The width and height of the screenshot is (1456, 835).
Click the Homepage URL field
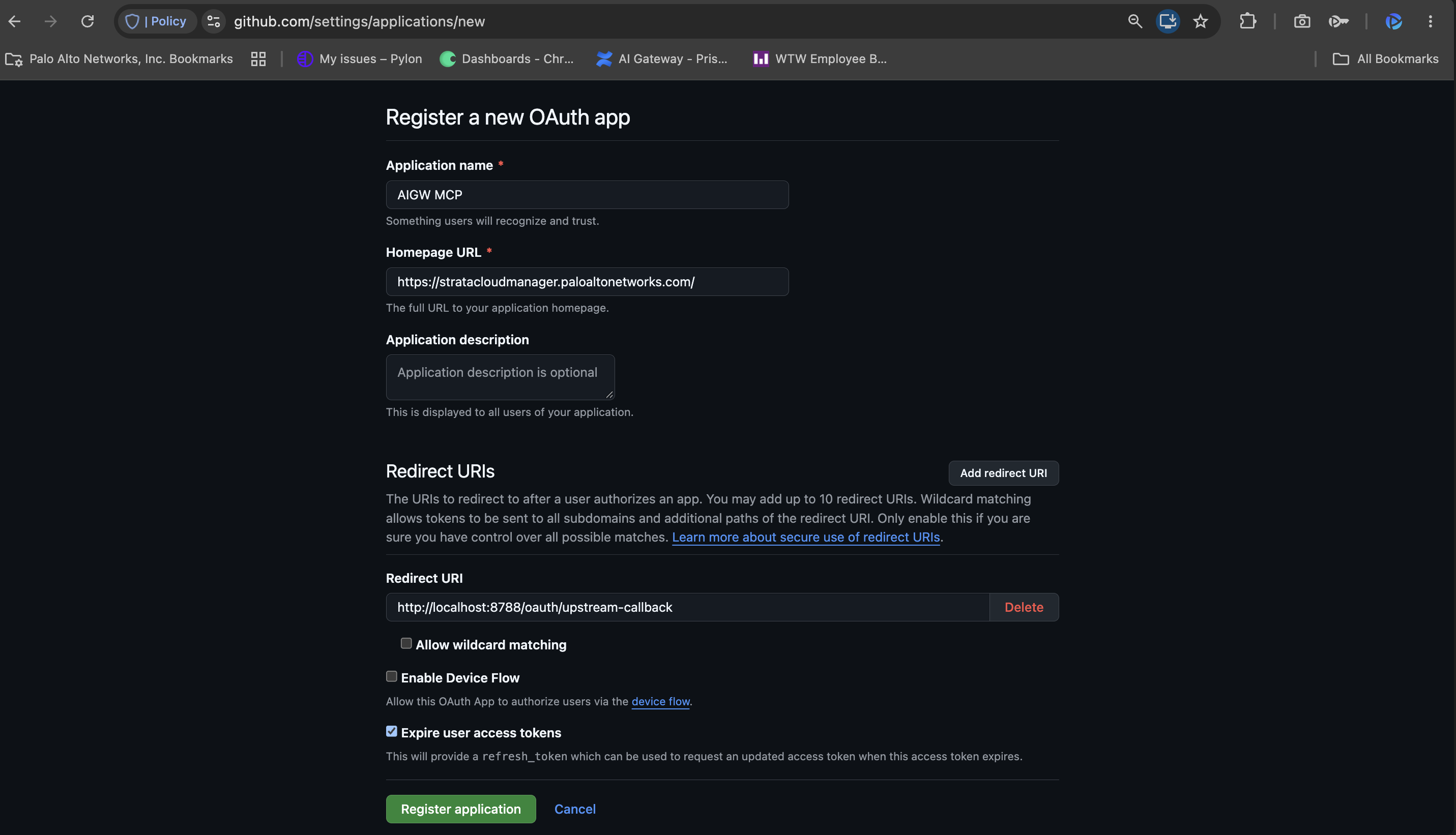click(587, 282)
